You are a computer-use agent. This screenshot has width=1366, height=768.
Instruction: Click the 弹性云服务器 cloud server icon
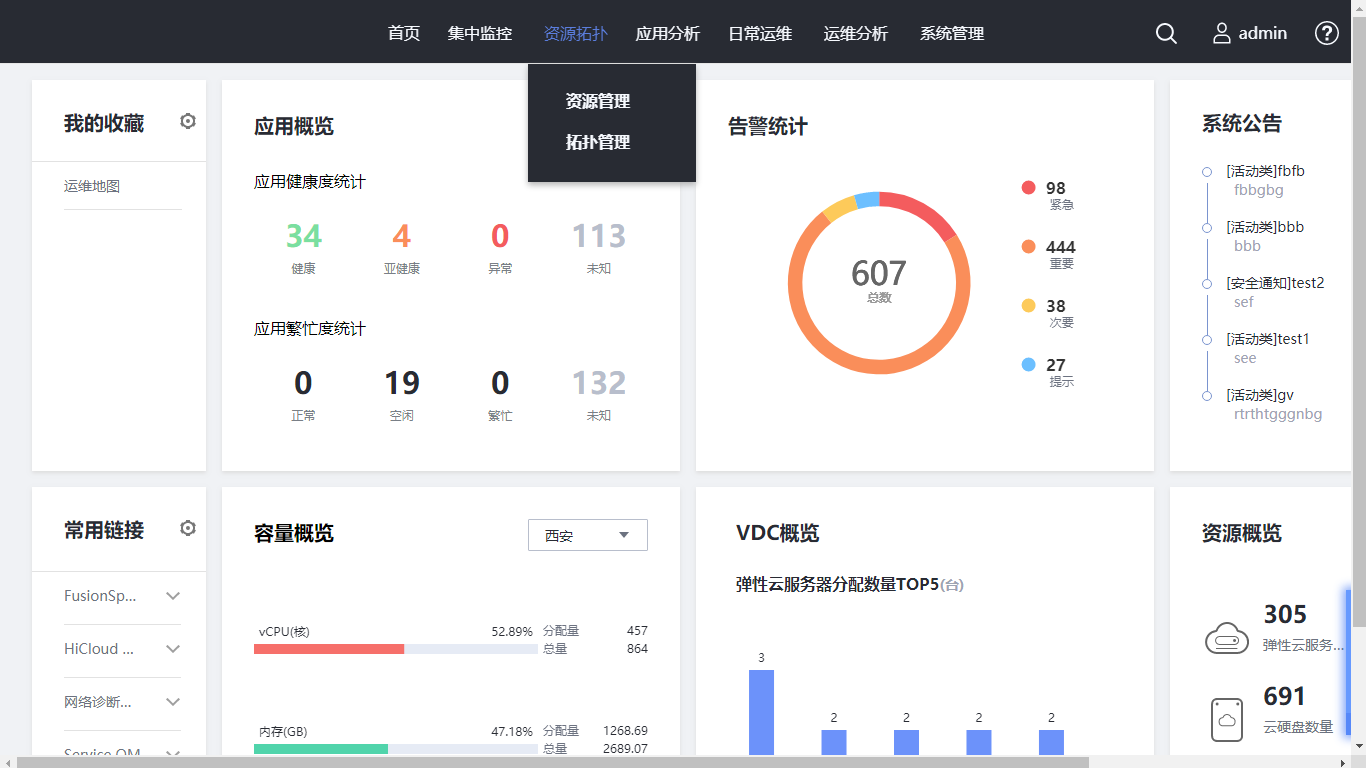(1227, 638)
